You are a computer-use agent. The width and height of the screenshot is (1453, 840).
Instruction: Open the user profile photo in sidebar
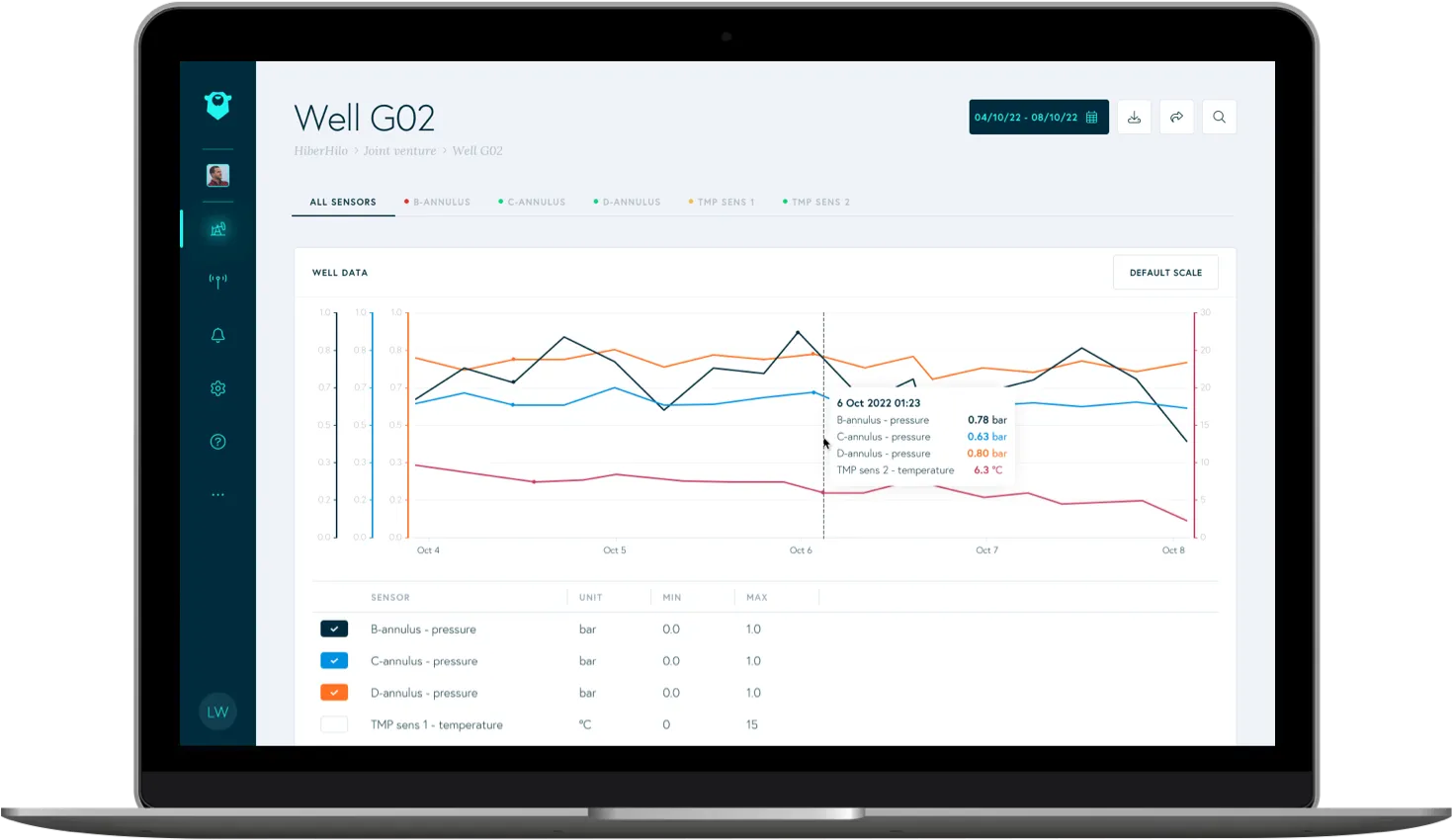[x=217, y=176]
